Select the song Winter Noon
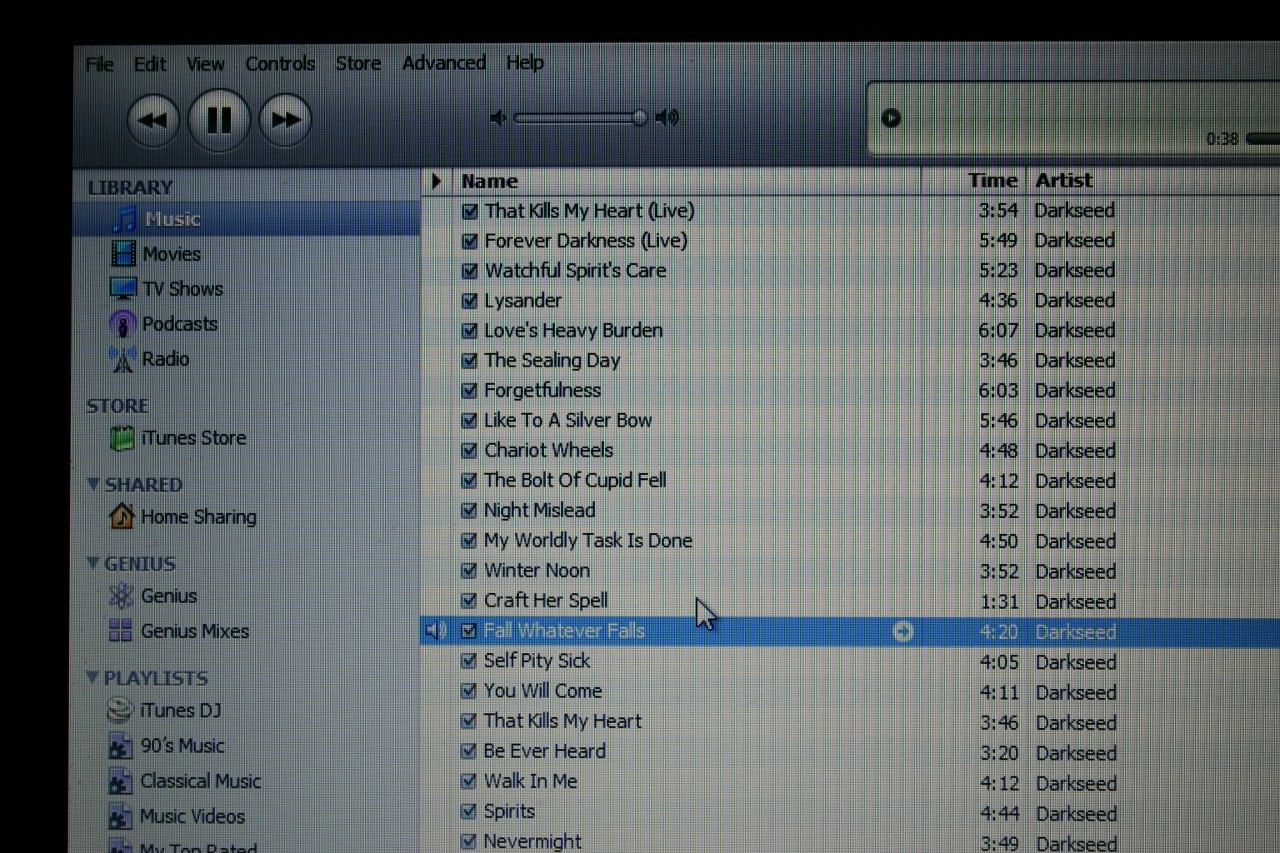The width and height of the screenshot is (1280, 853). tap(537, 570)
